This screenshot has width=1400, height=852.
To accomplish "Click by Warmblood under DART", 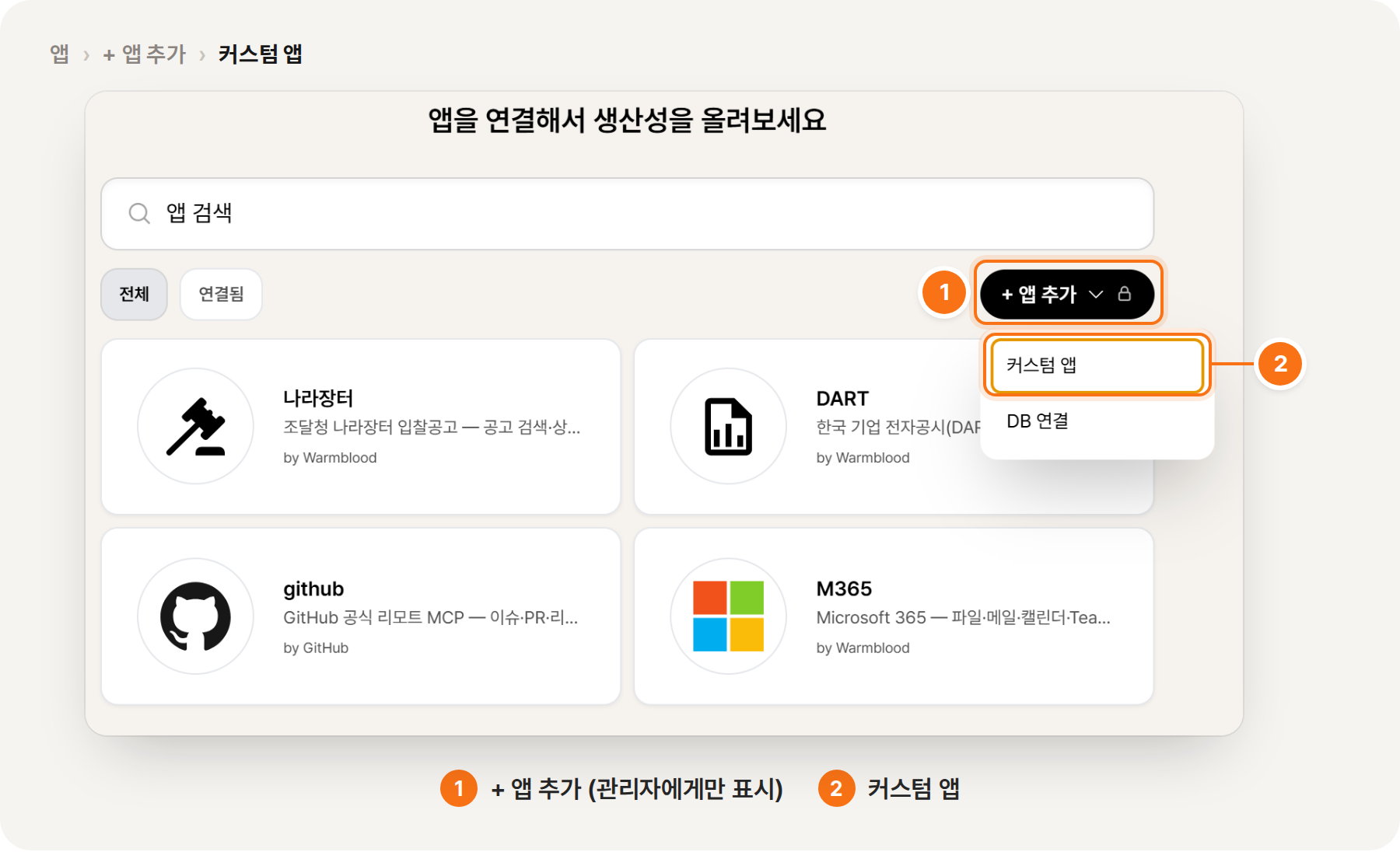I will click(863, 458).
